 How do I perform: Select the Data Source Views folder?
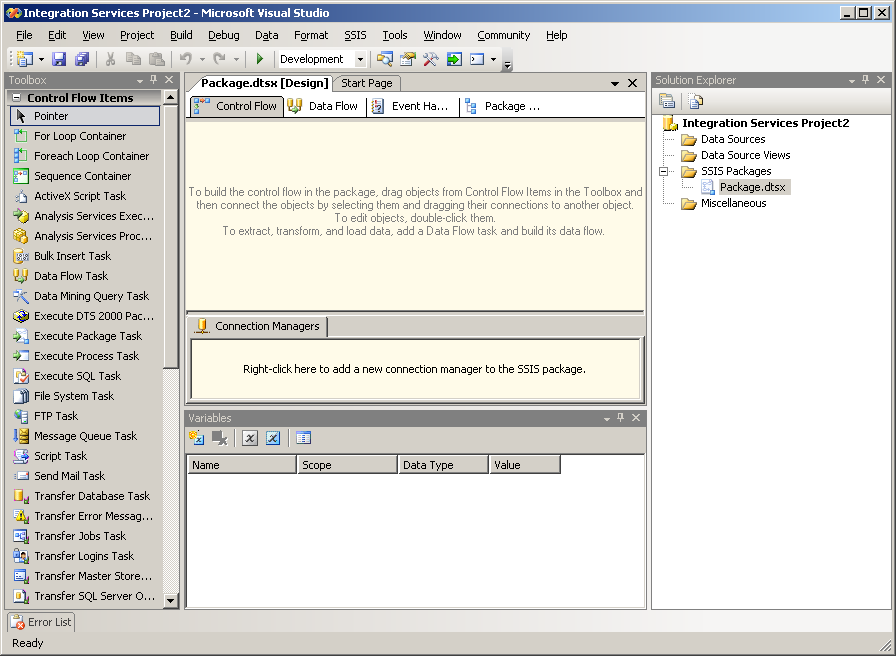745,155
